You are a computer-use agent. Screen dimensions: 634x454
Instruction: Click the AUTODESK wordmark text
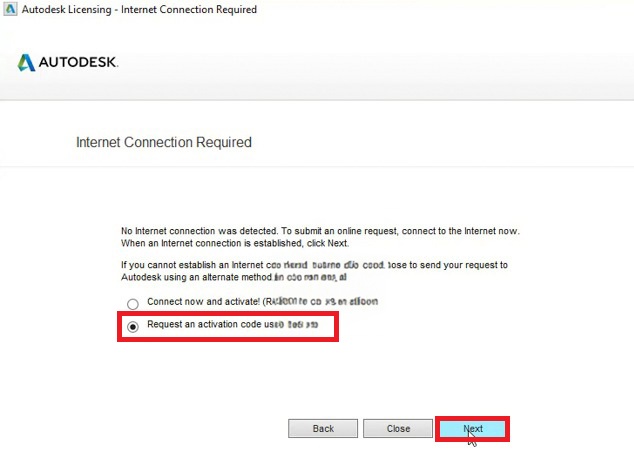(78, 63)
